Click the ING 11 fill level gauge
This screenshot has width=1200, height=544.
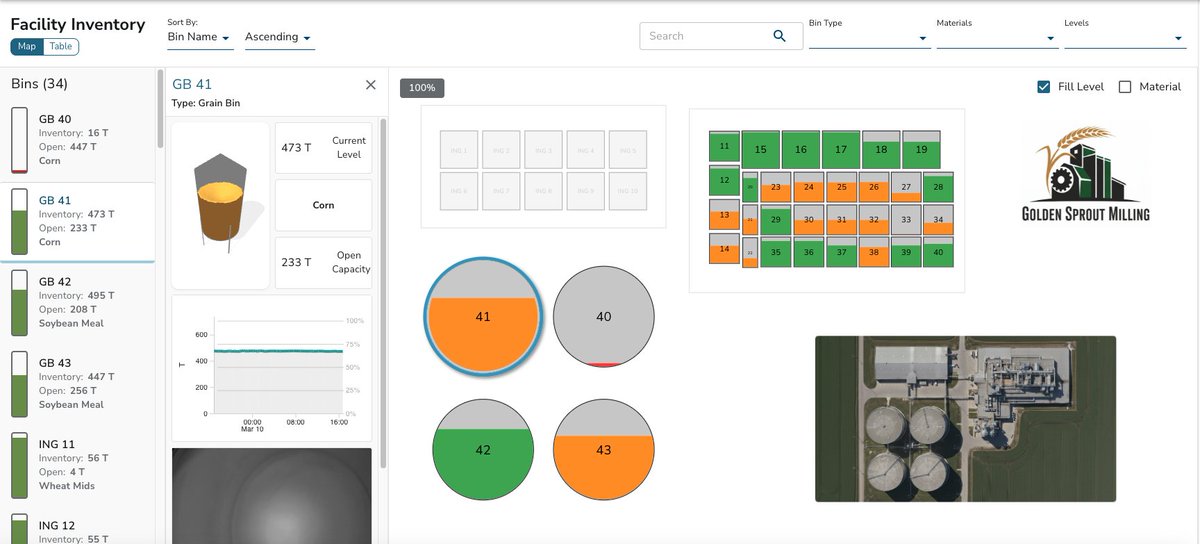19,466
